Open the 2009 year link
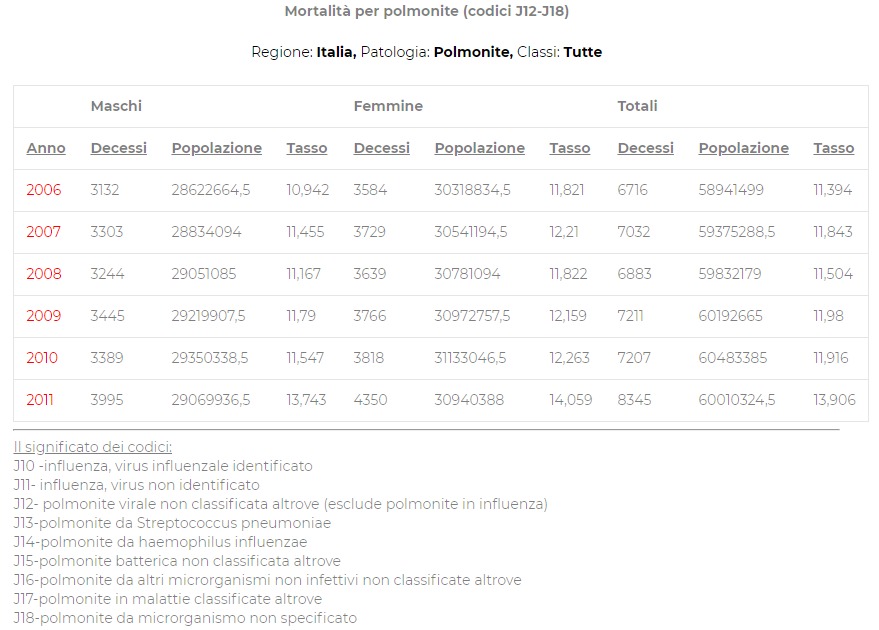 tap(43, 316)
